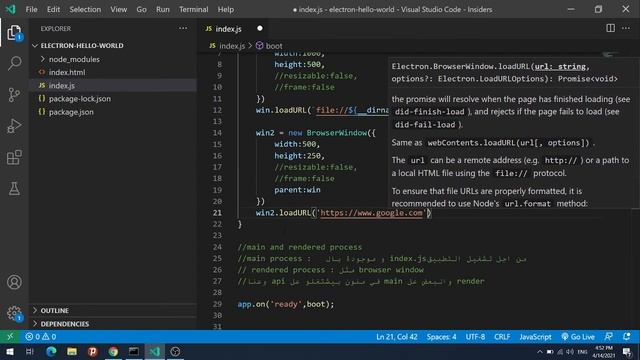Open Chrome from taskbar
Screen dimensions: 640x360
(113, 351)
